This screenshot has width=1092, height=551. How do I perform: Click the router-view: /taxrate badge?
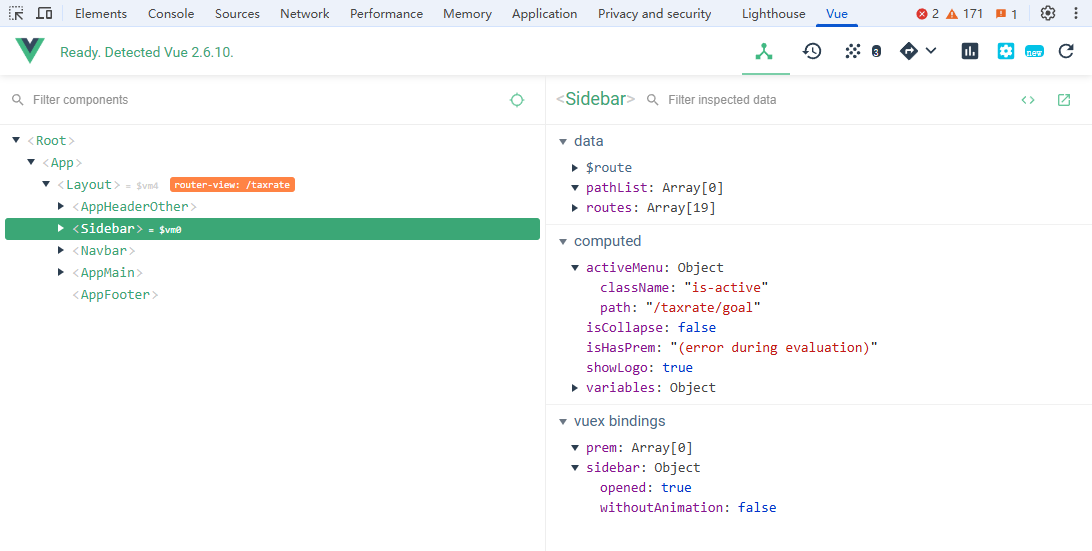pyautogui.click(x=233, y=185)
